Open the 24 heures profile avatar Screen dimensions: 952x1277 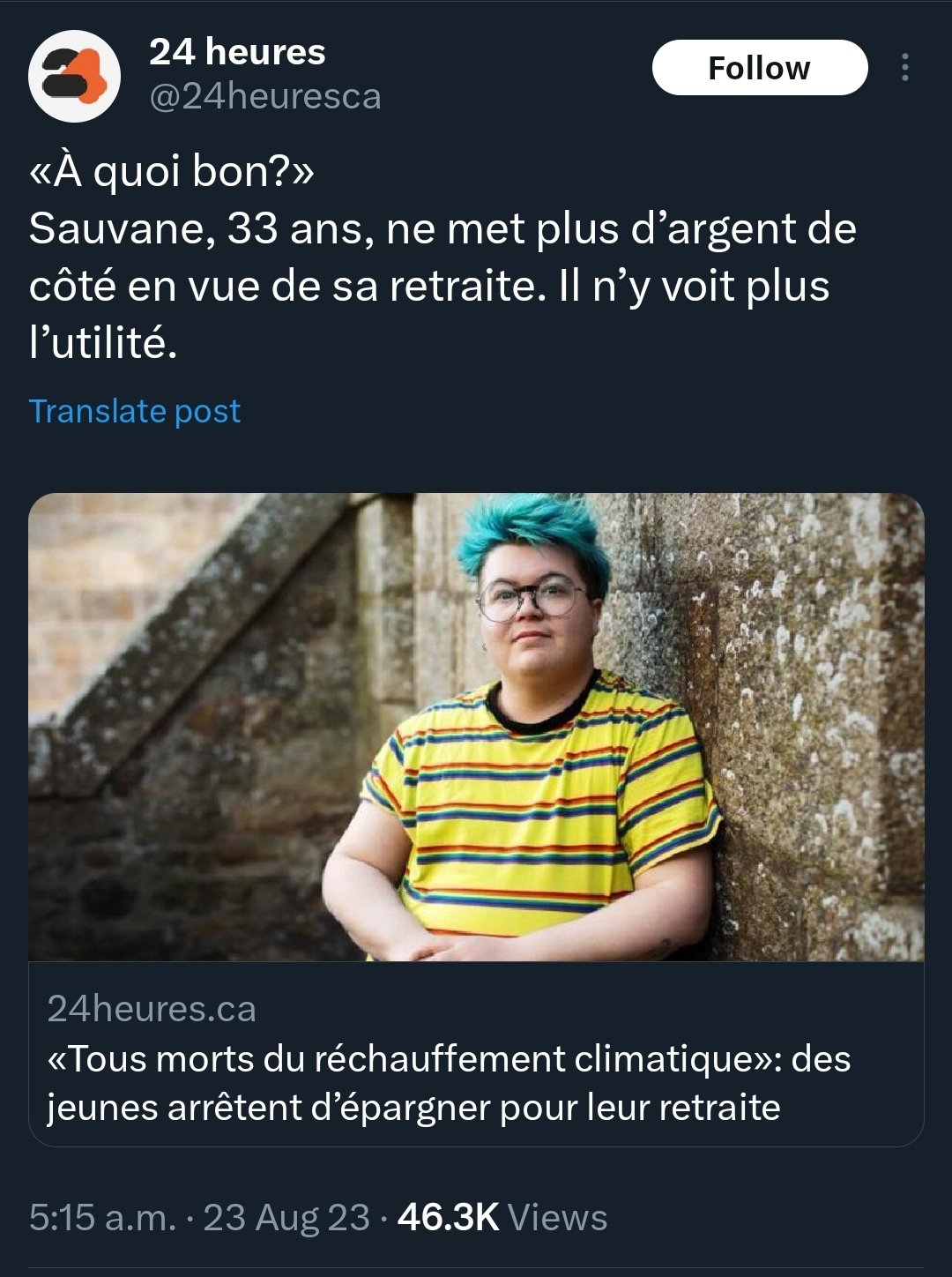74,75
